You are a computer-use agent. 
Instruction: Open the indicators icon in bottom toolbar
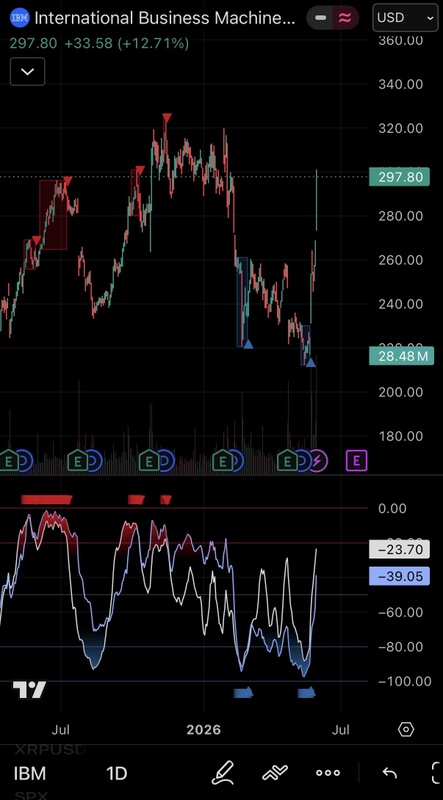click(275, 773)
